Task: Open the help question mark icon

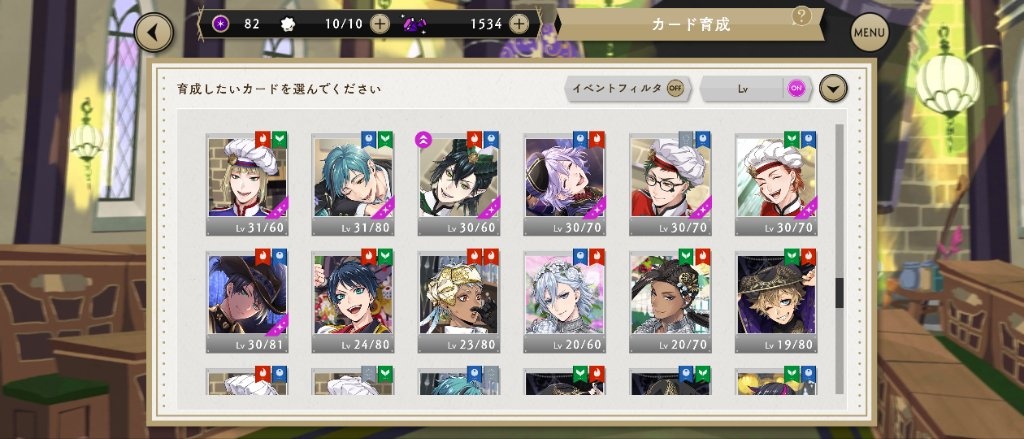Action: (x=801, y=16)
